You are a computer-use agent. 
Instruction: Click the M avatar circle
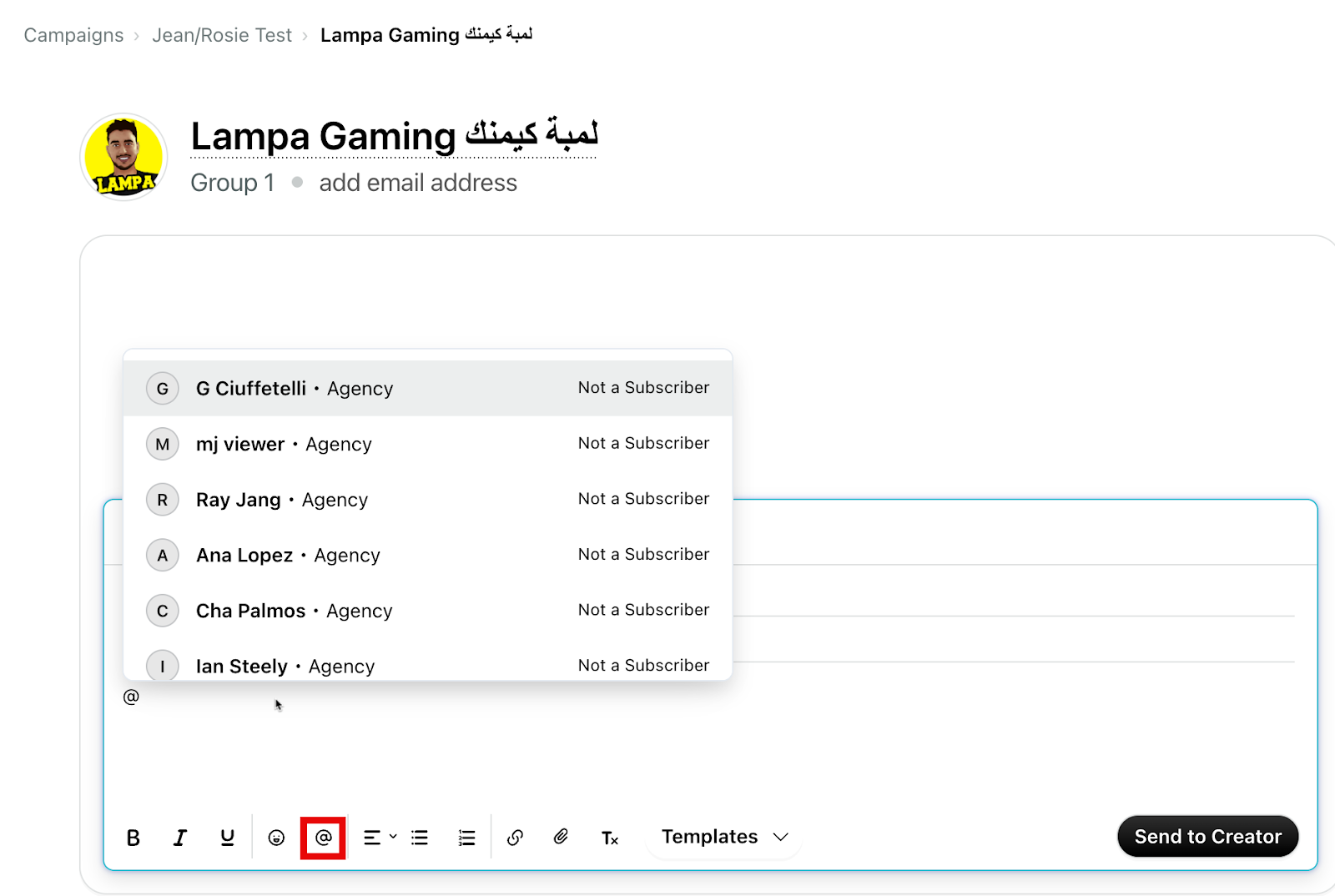click(x=163, y=444)
